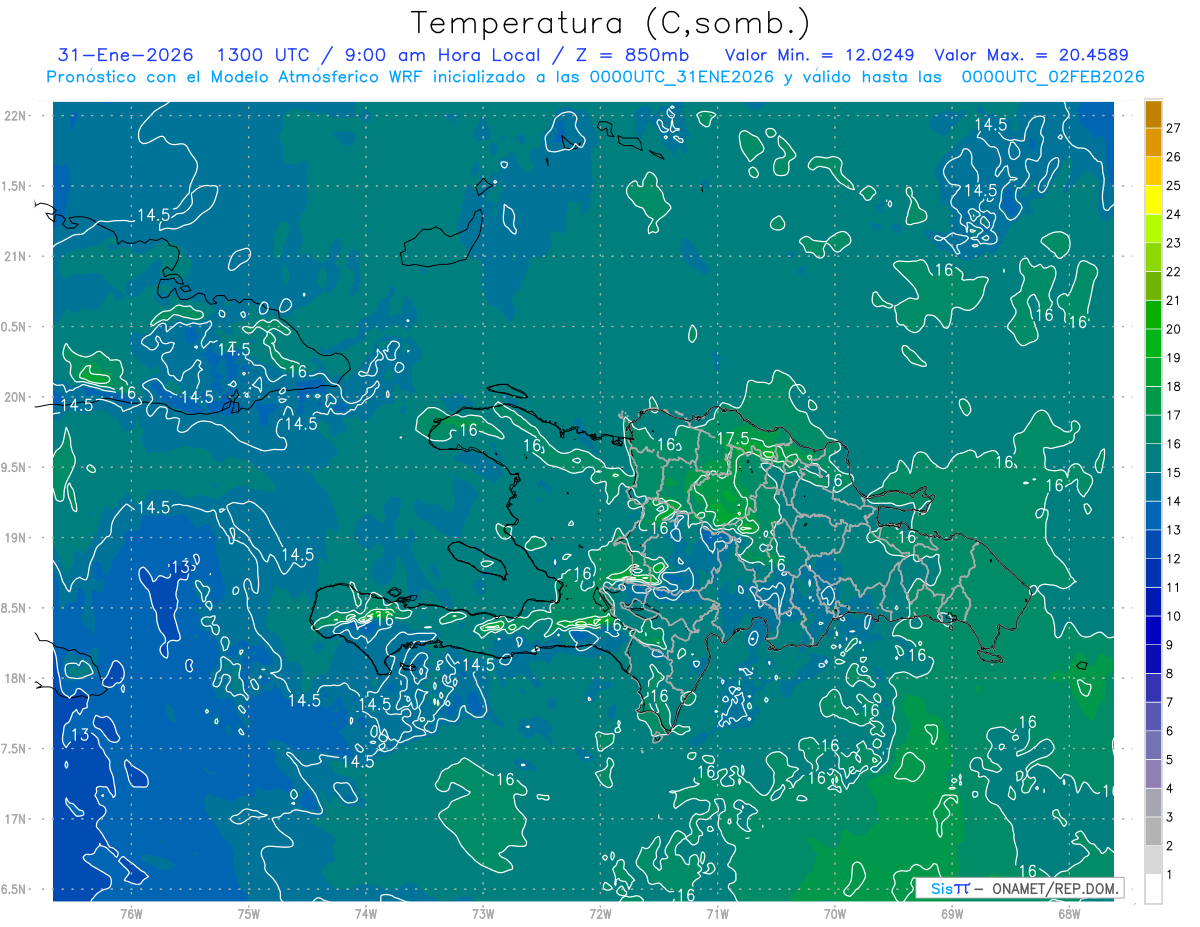Click the color bar label "2"
The width and height of the screenshot is (1200, 927).
tap(1170, 846)
